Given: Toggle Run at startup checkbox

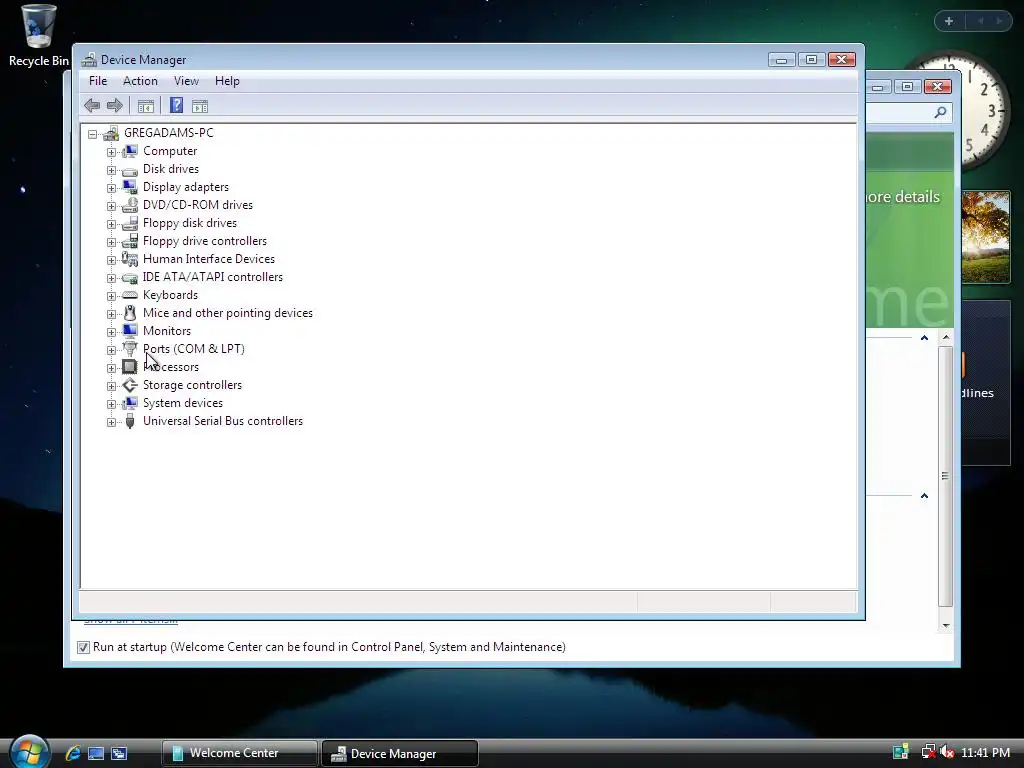Looking at the screenshot, I should pyautogui.click(x=83, y=647).
